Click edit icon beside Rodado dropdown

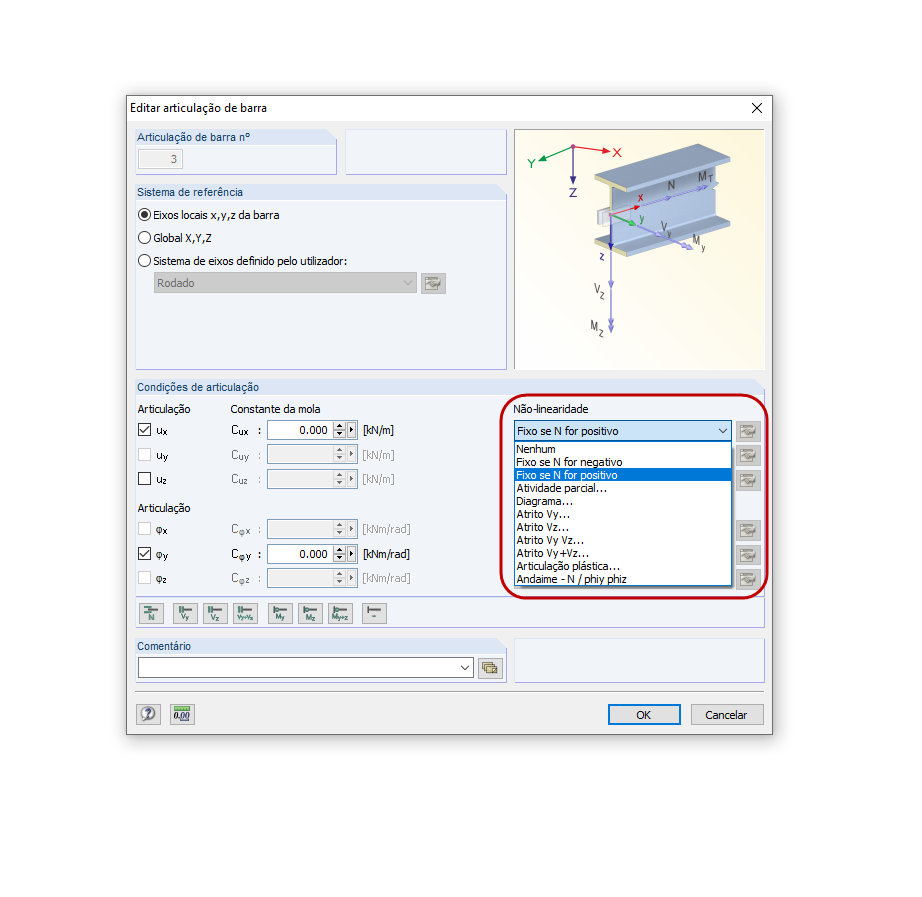pos(433,283)
